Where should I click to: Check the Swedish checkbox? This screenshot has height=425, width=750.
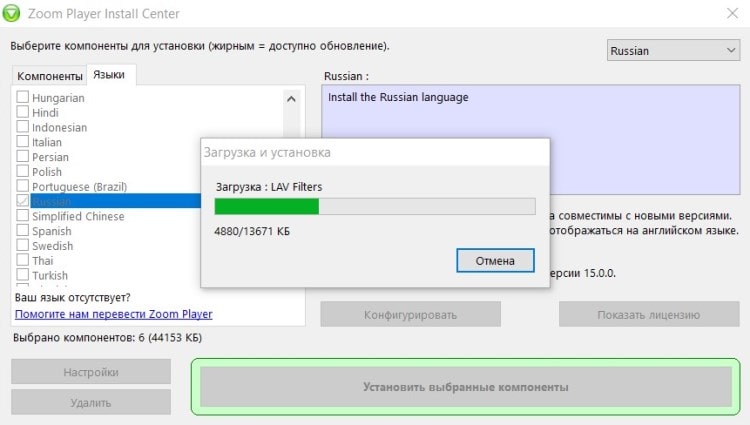click(x=22, y=245)
